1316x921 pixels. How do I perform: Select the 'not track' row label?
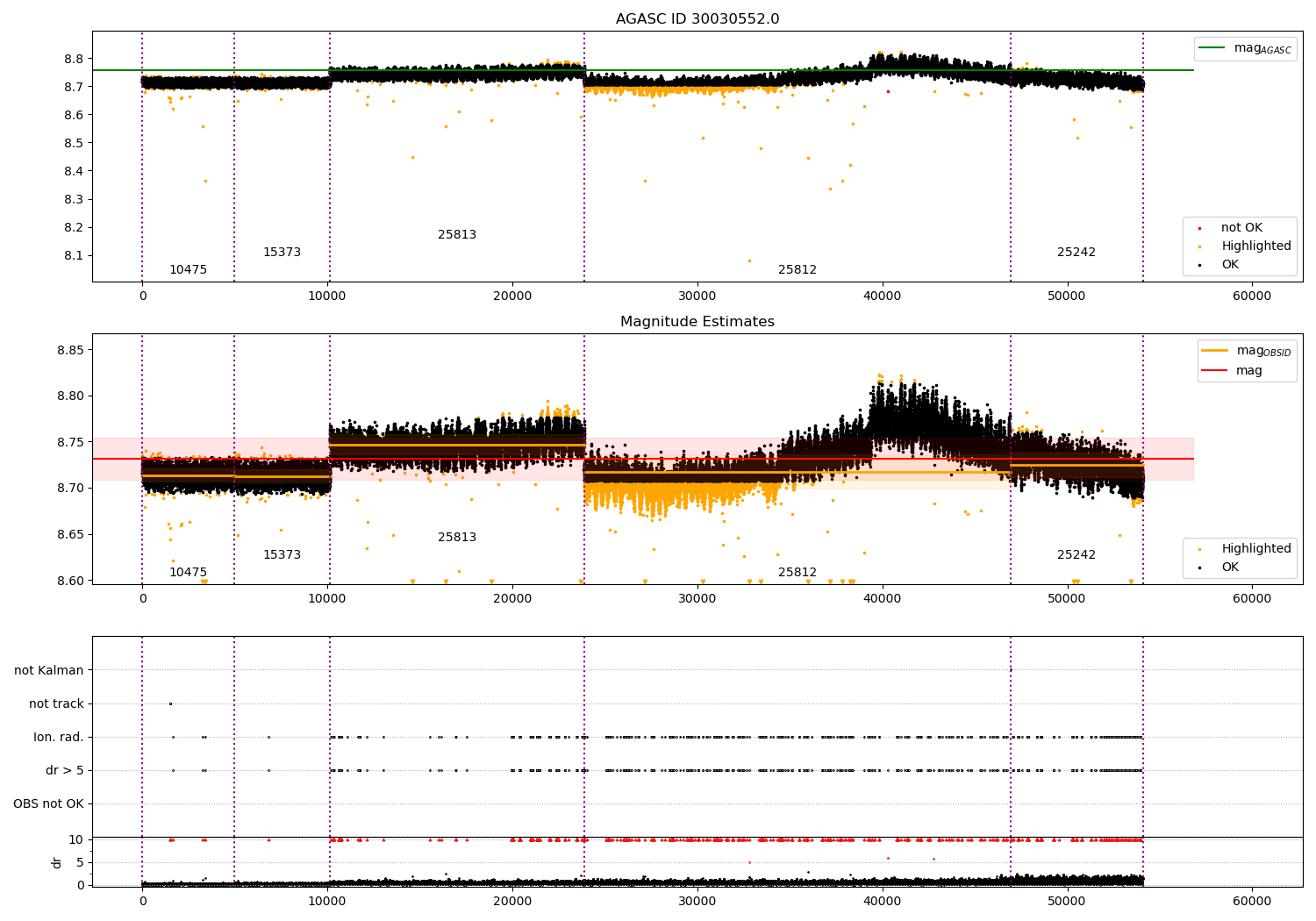tap(56, 703)
